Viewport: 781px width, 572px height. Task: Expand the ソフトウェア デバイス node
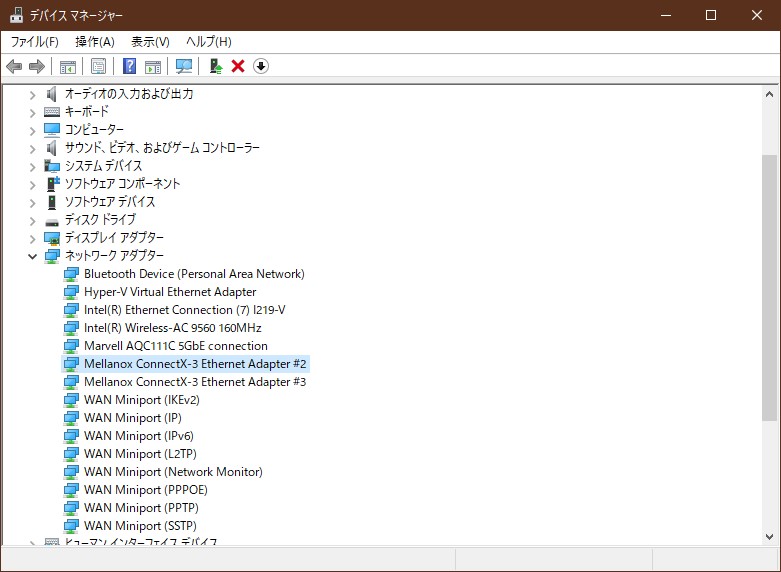[32, 202]
